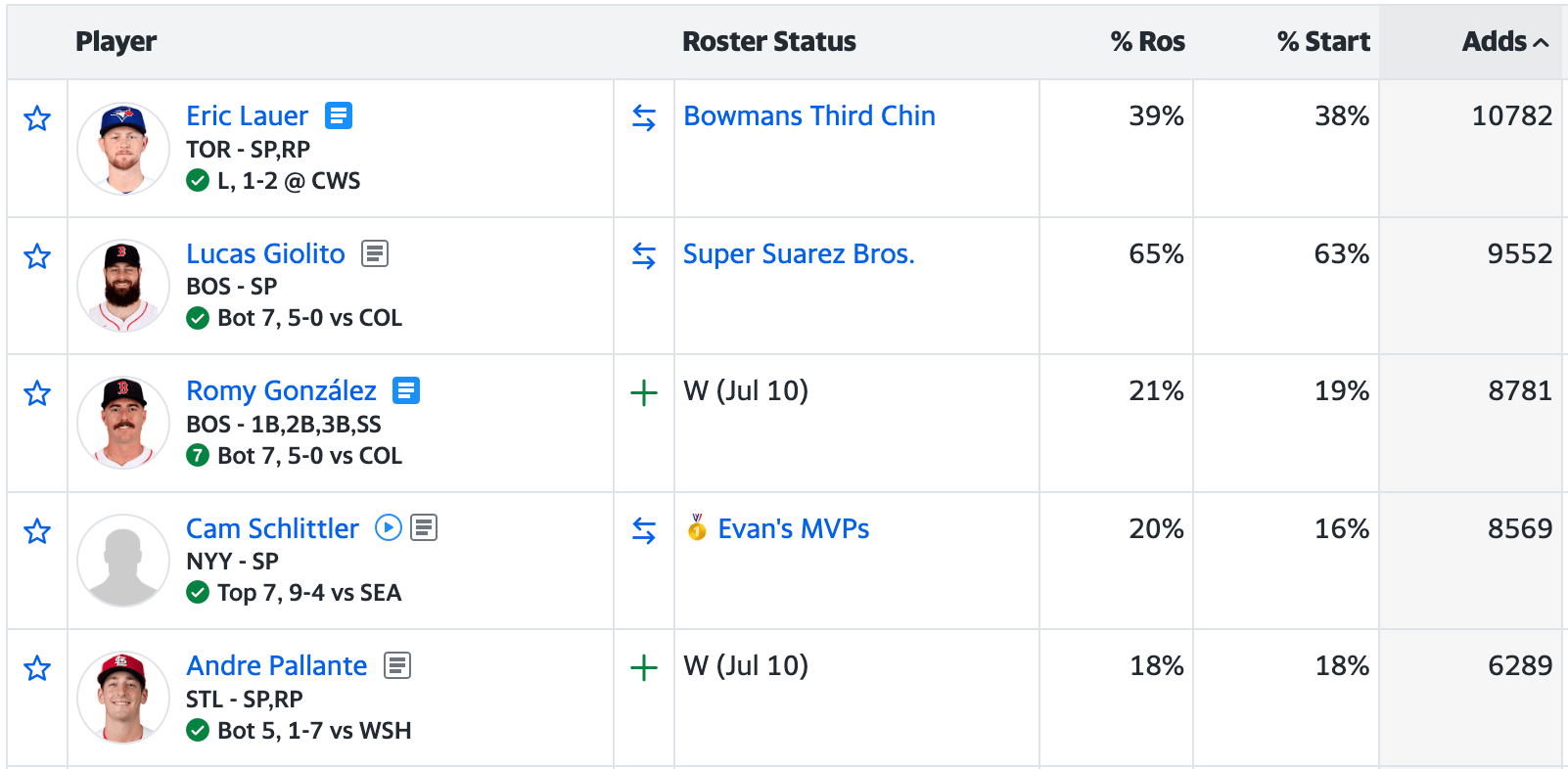This screenshot has height=769, width=1568.
Task: Star Eric Lauer to watch list
Action: 37,118
